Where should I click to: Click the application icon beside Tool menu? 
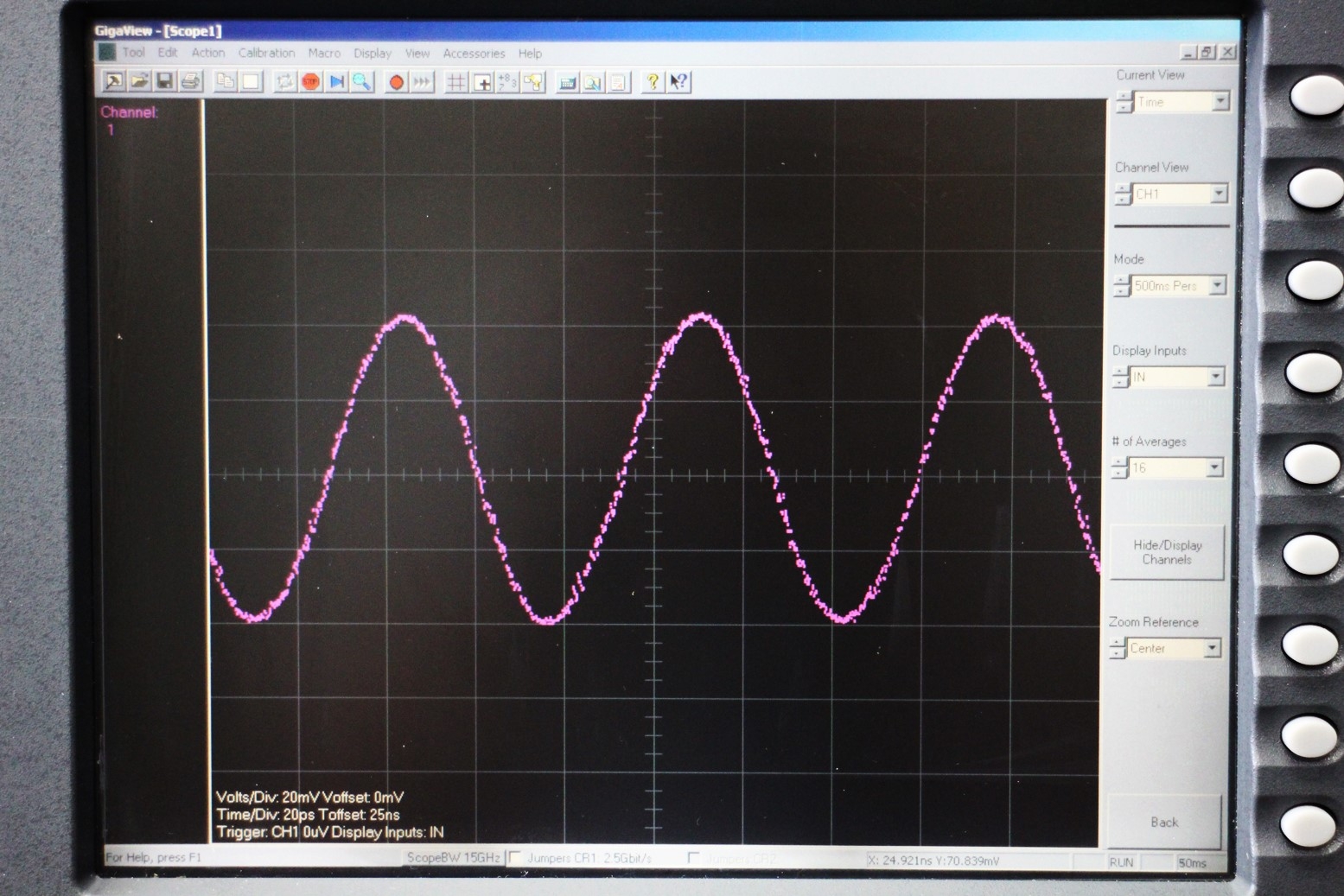[107, 52]
